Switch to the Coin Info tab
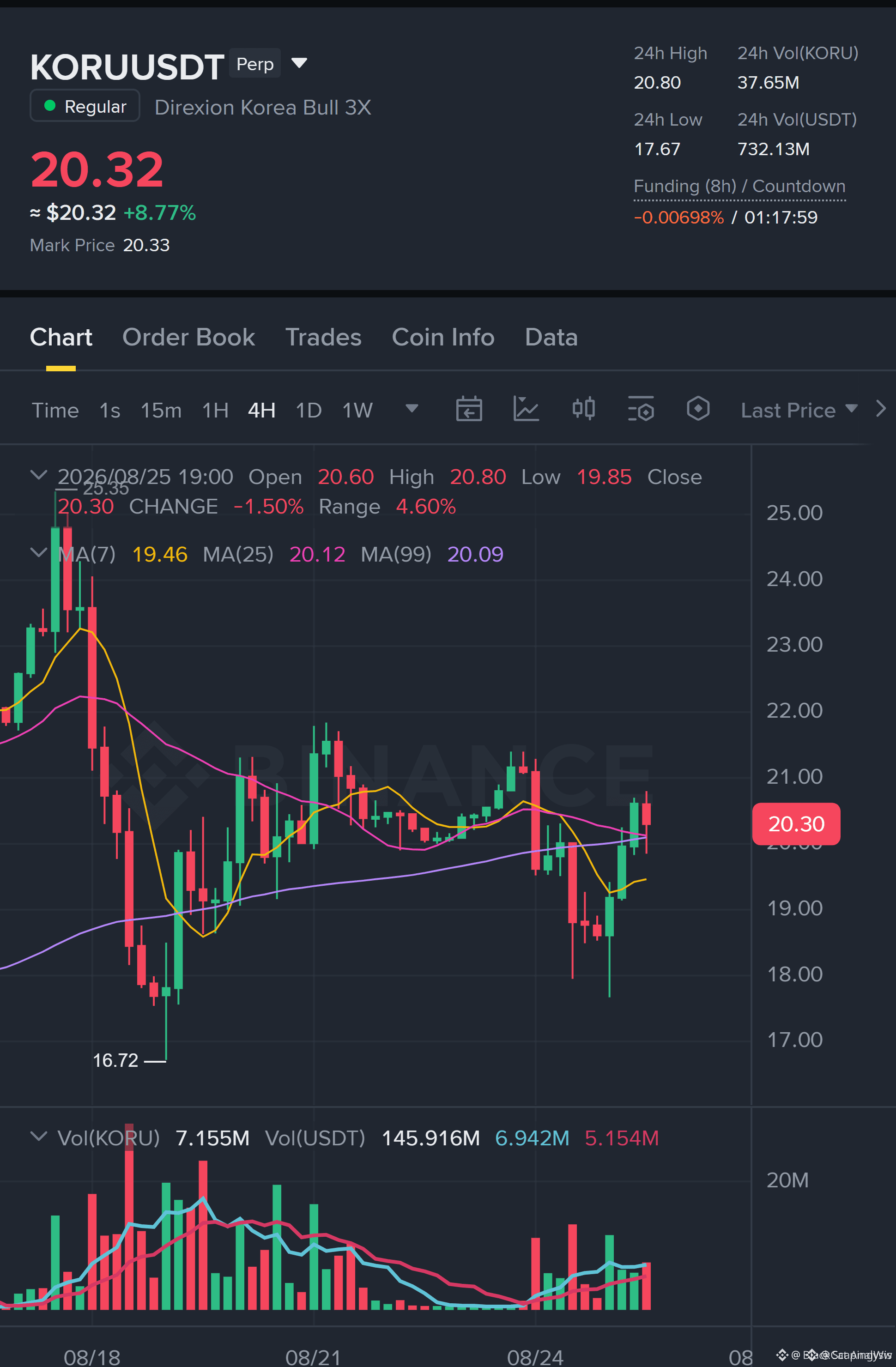This screenshot has height=1367, width=896. pos(443,337)
